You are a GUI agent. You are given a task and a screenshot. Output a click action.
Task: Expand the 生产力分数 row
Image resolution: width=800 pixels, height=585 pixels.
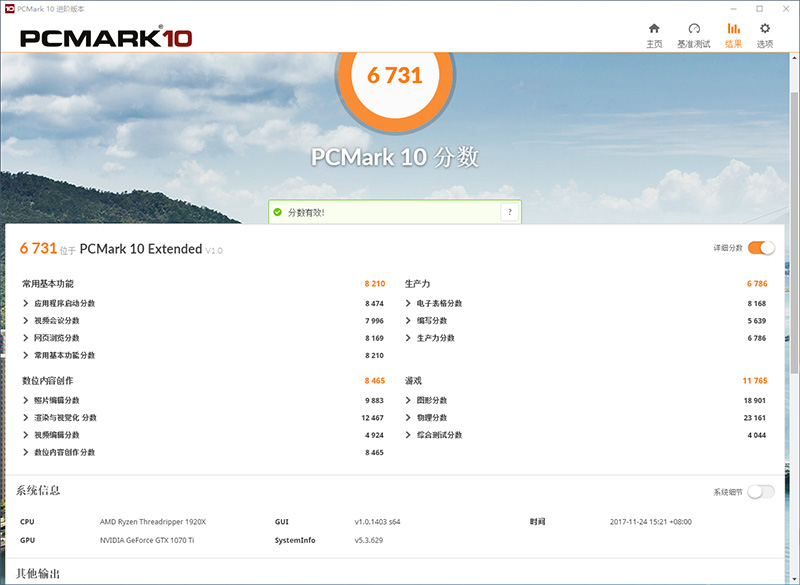(408, 338)
